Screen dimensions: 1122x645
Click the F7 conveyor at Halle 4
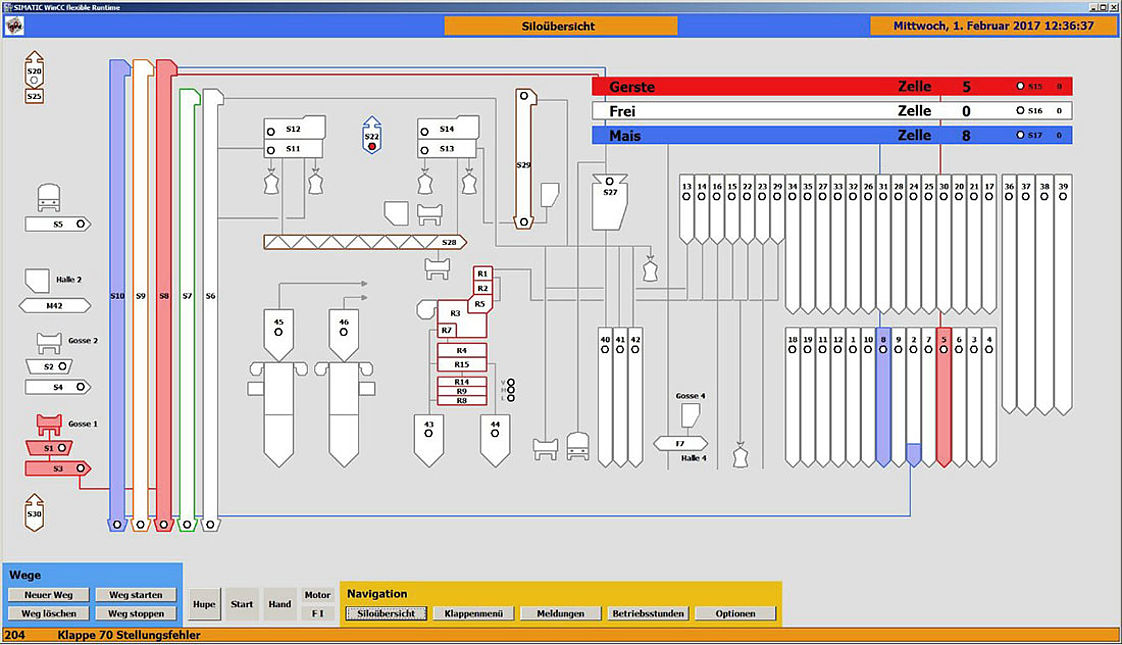pyautogui.click(x=680, y=444)
